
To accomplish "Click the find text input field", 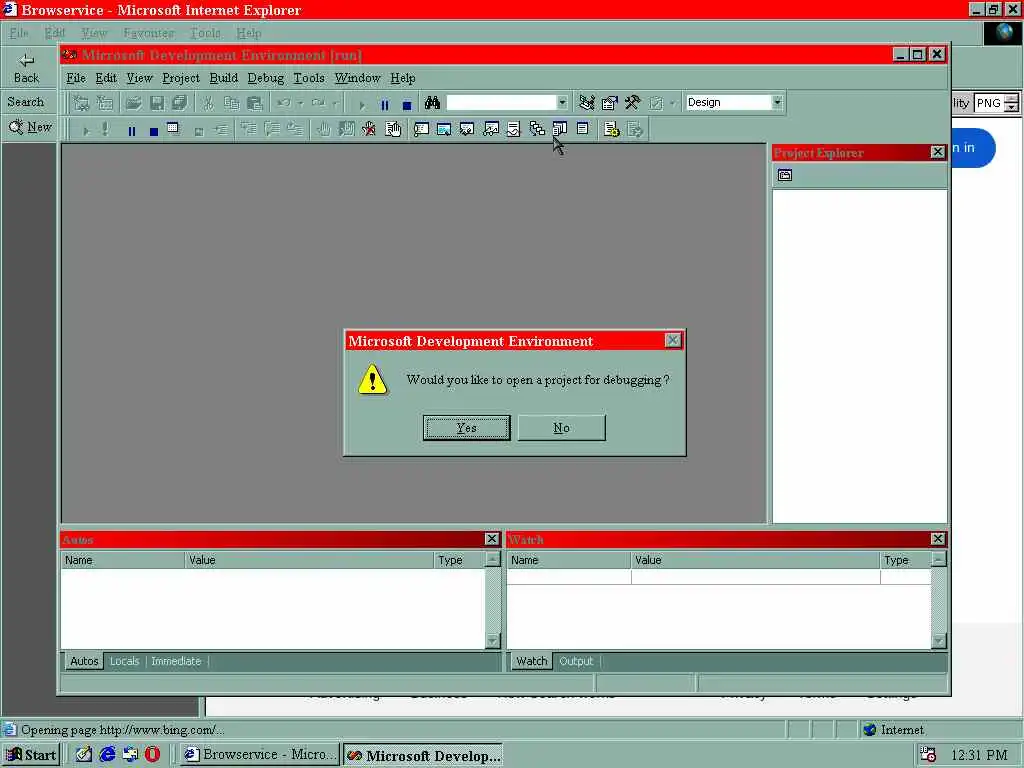I will pyautogui.click(x=501, y=103).
